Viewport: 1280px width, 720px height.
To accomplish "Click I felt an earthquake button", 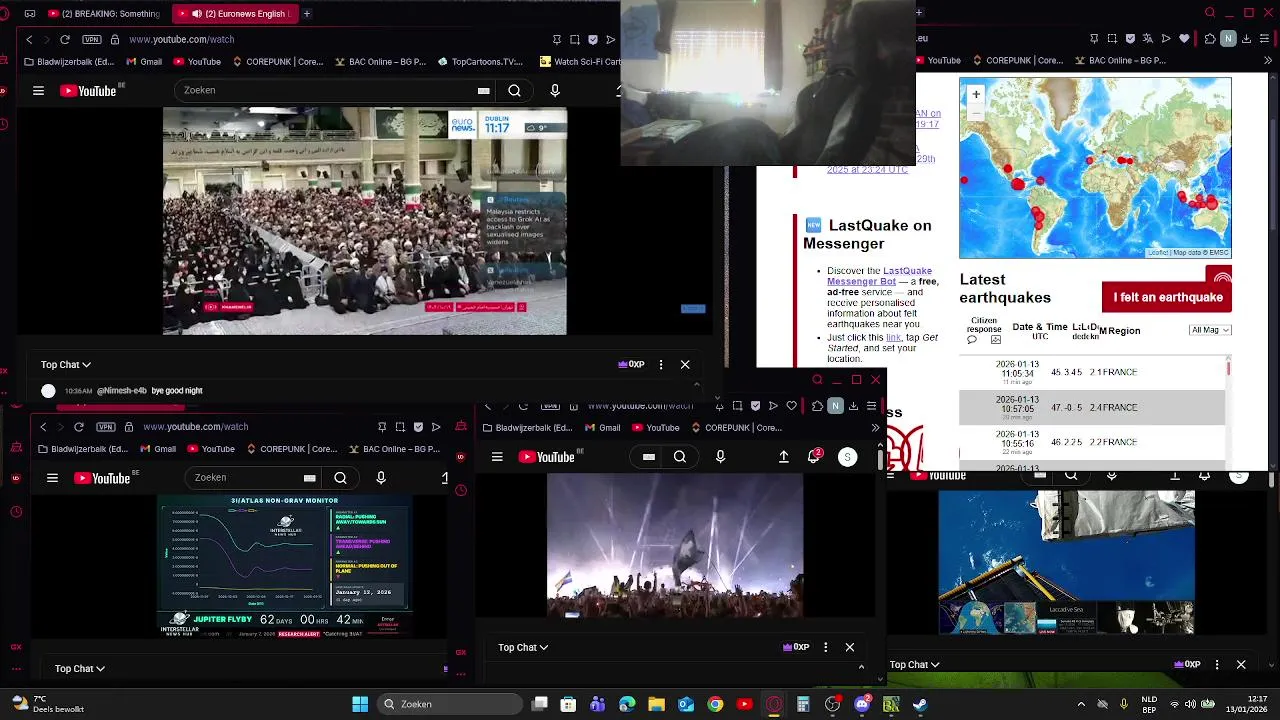I will (x=1167, y=297).
